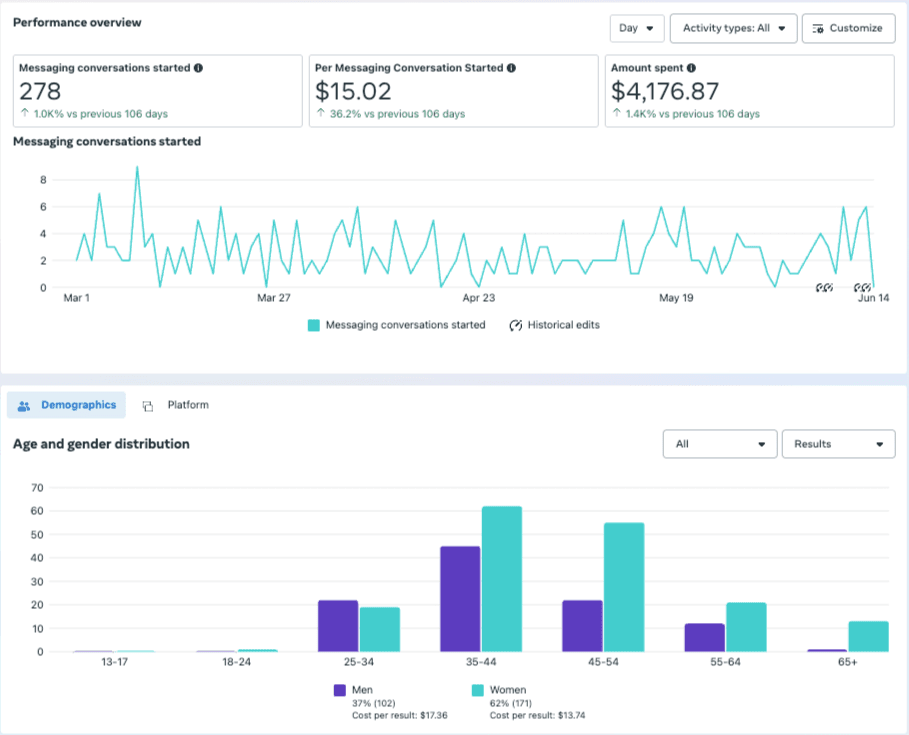Image resolution: width=909 pixels, height=735 pixels.
Task: Open the Results metric dropdown
Action: click(x=838, y=444)
